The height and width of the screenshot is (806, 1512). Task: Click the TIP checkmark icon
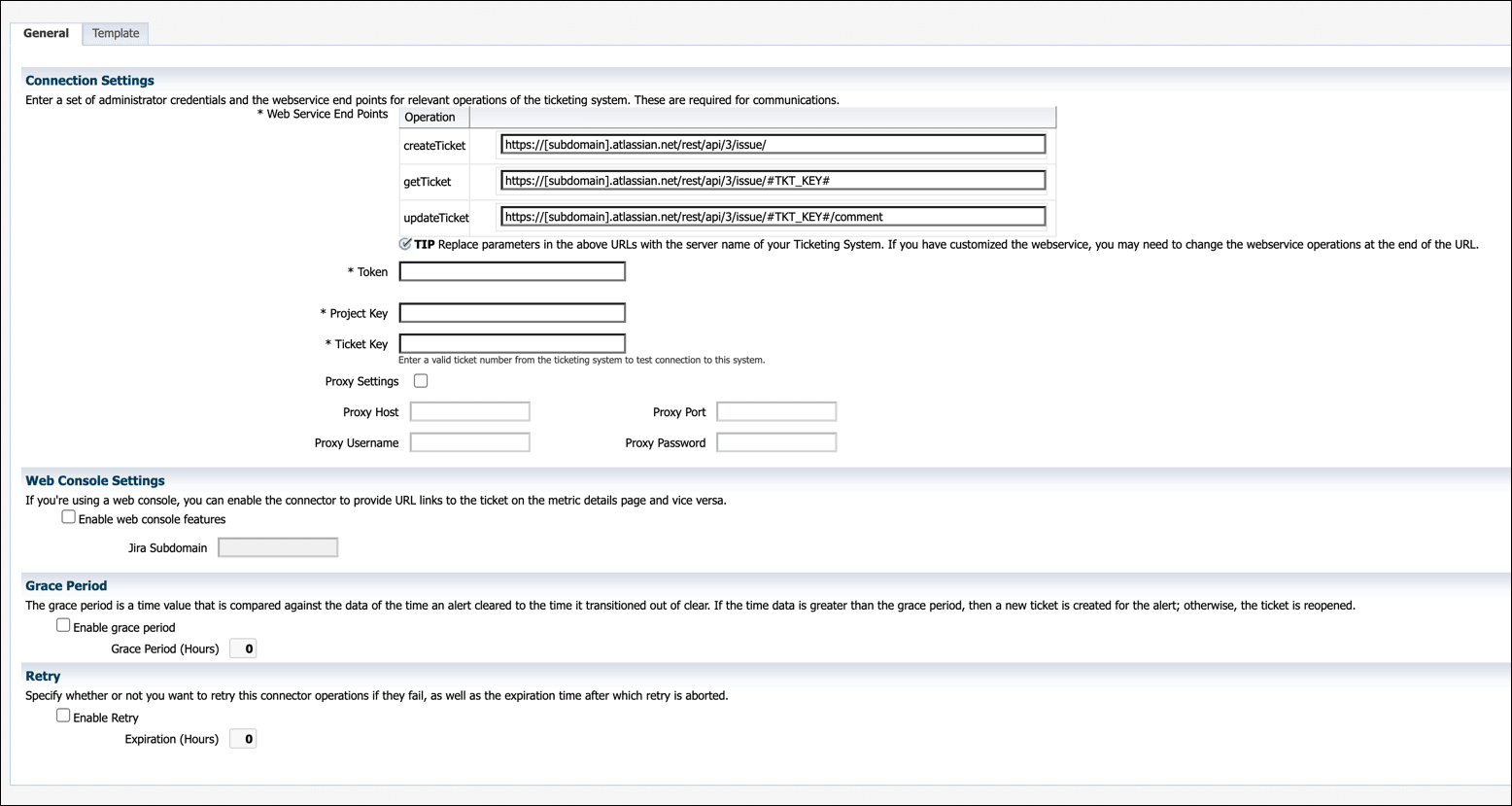tap(405, 243)
